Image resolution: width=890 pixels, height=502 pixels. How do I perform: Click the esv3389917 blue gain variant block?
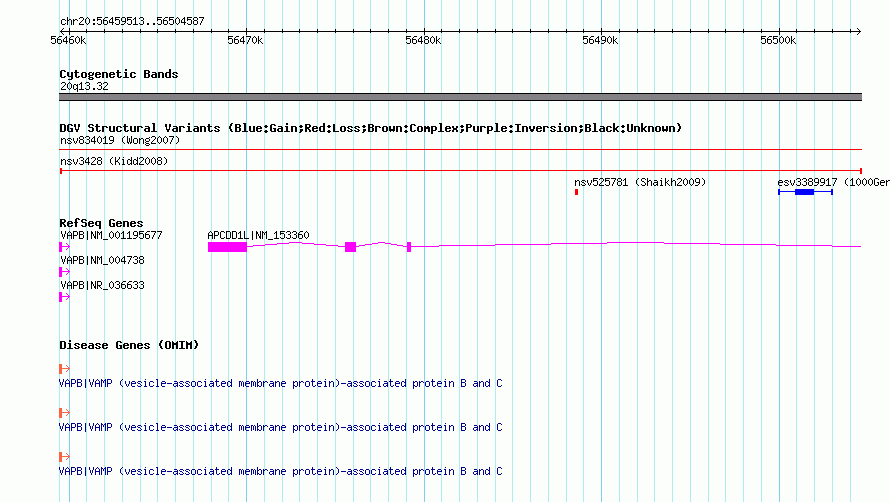point(804,192)
